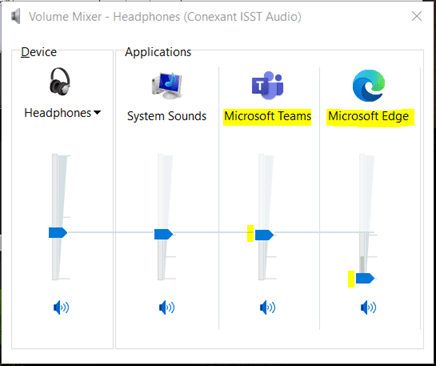Click the System Sounds label

pos(167,116)
